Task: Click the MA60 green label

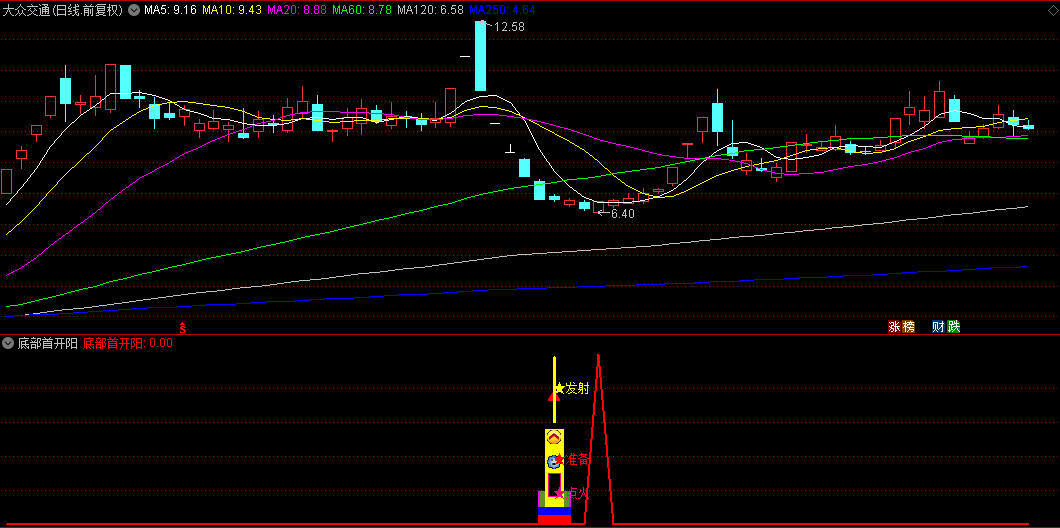Action: [x=361, y=10]
